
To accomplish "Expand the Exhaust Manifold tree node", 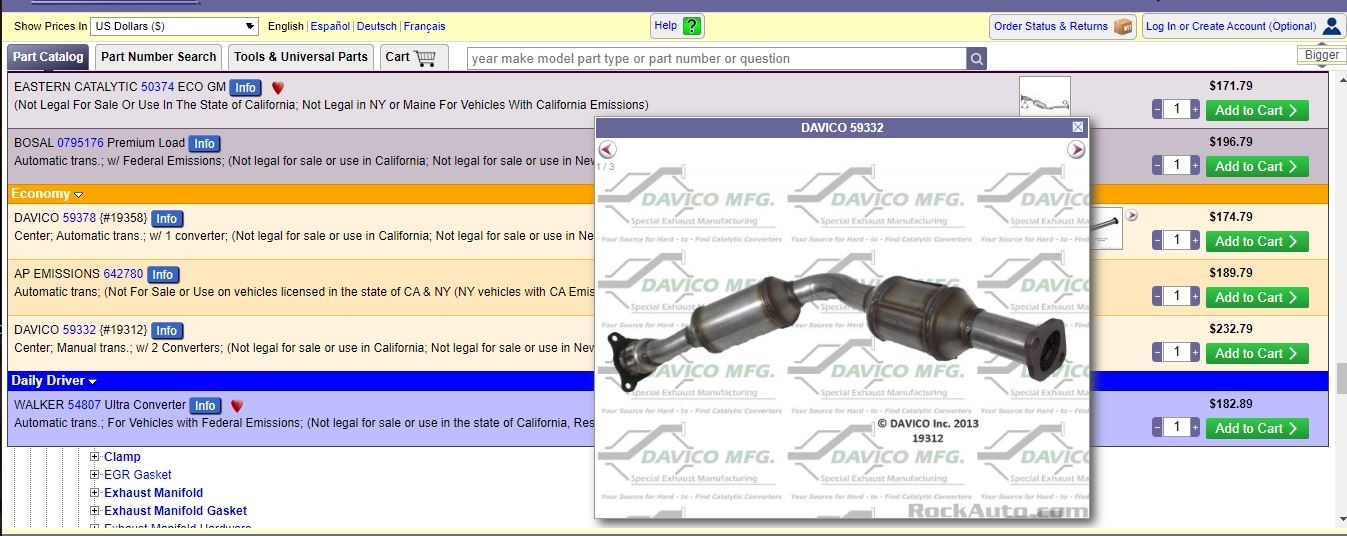I will 95,493.
